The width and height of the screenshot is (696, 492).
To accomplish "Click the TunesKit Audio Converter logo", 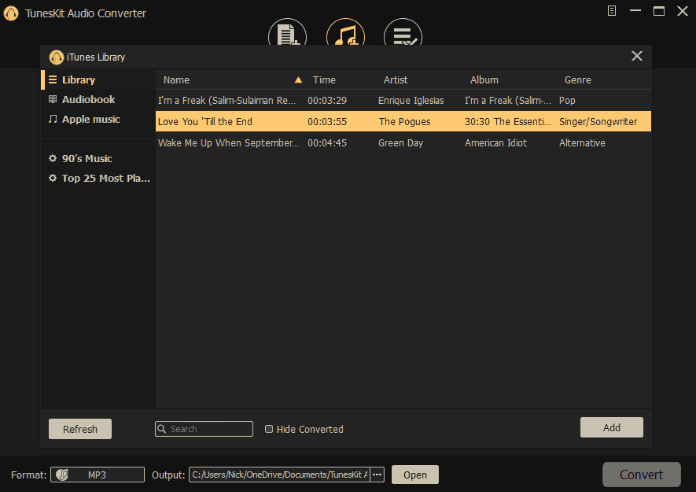I will 11,13.
